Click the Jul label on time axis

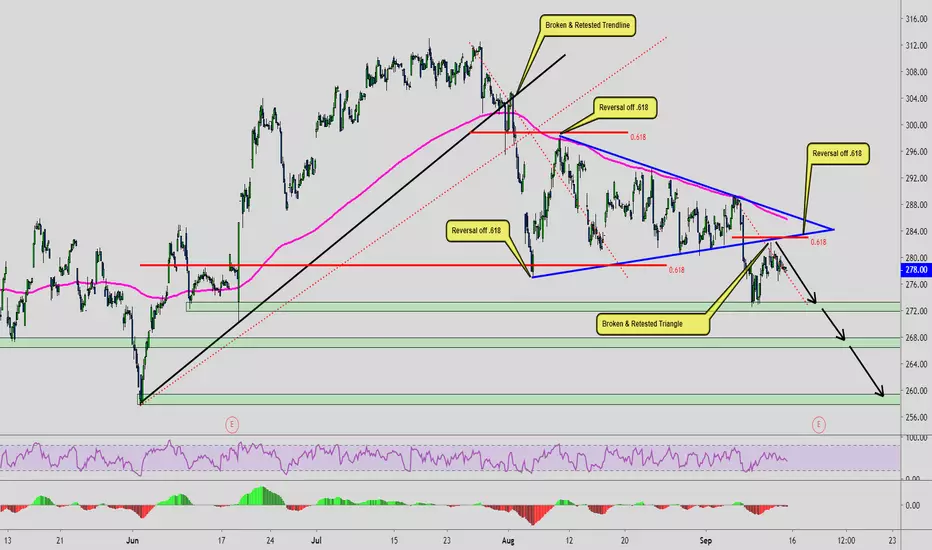[316, 540]
